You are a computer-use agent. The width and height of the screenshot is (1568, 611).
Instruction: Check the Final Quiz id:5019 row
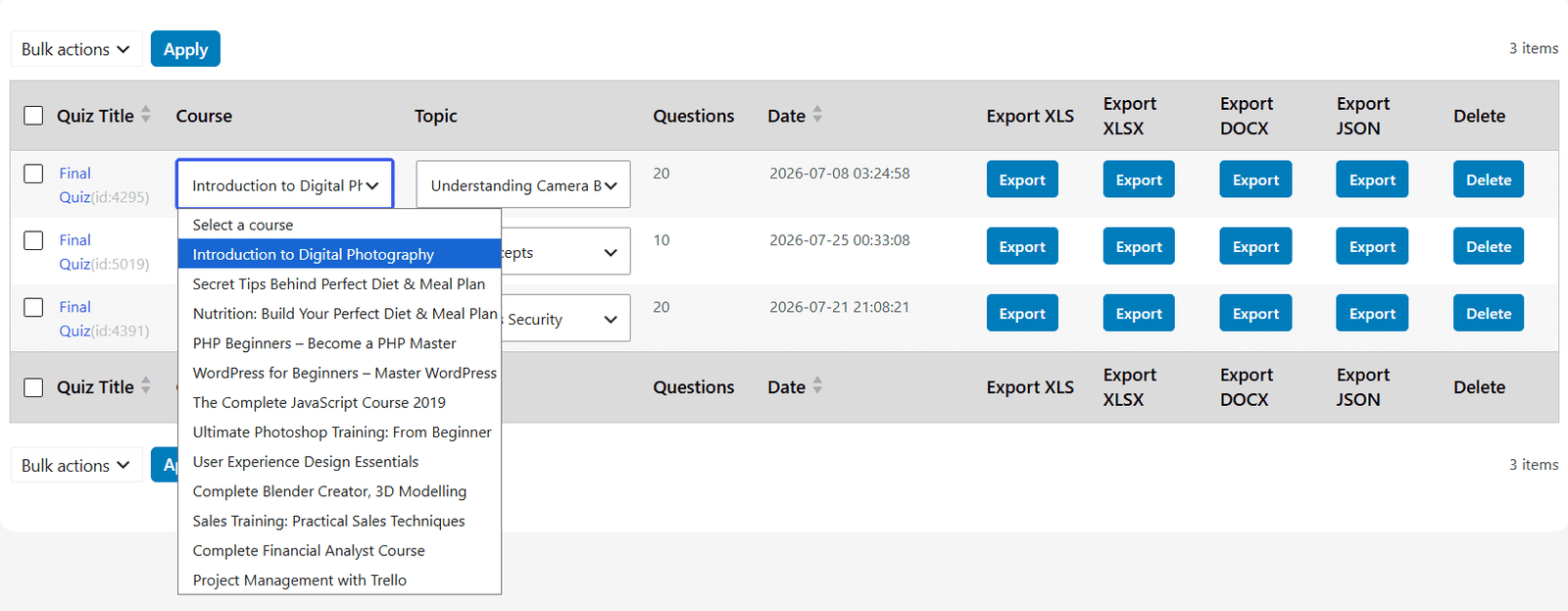click(x=33, y=240)
